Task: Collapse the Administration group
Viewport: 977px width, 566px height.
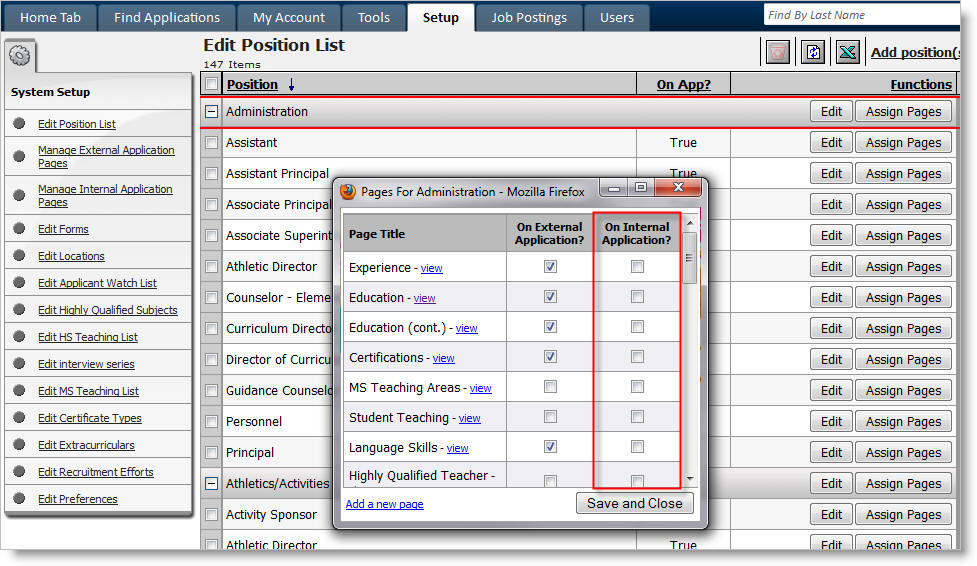Action: click(x=211, y=112)
